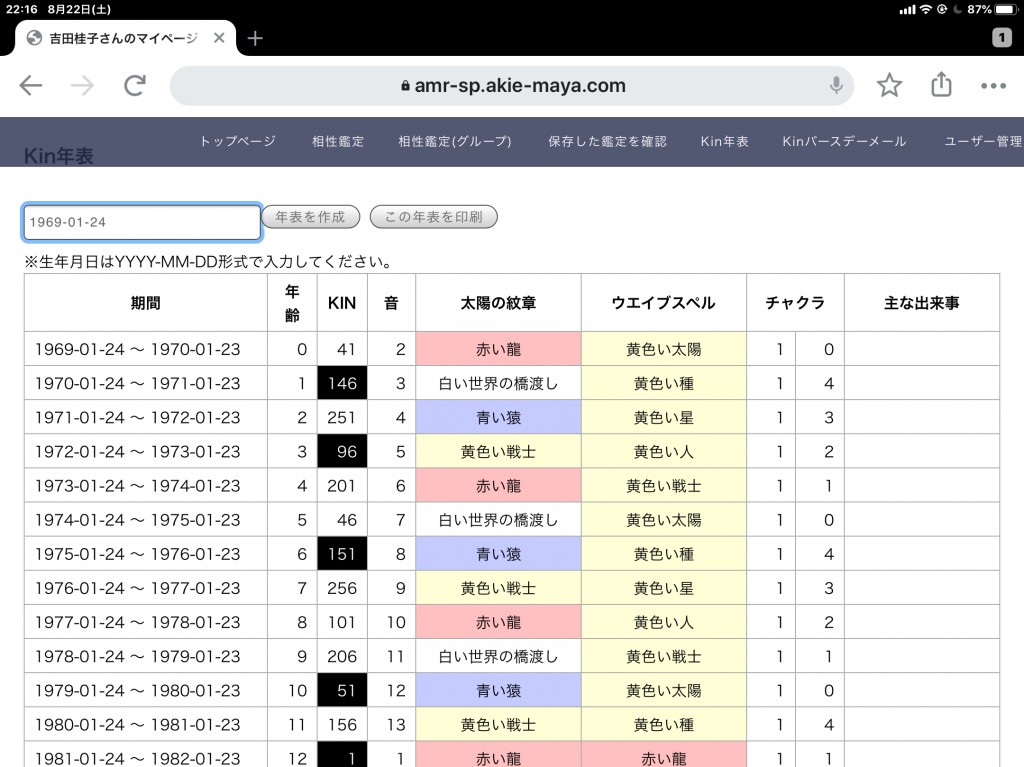This screenshot has height=767, width=1024.
Task: Select 赤い龍 wavespell in the 1981 row
Action: tap(664, 755)
